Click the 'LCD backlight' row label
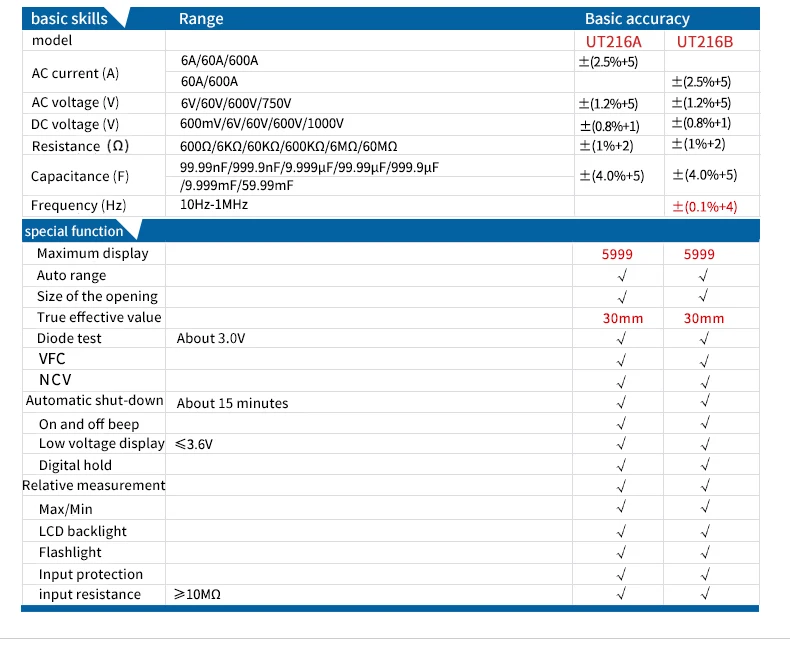This screenshot has width=790, height=648. [83, 532]
